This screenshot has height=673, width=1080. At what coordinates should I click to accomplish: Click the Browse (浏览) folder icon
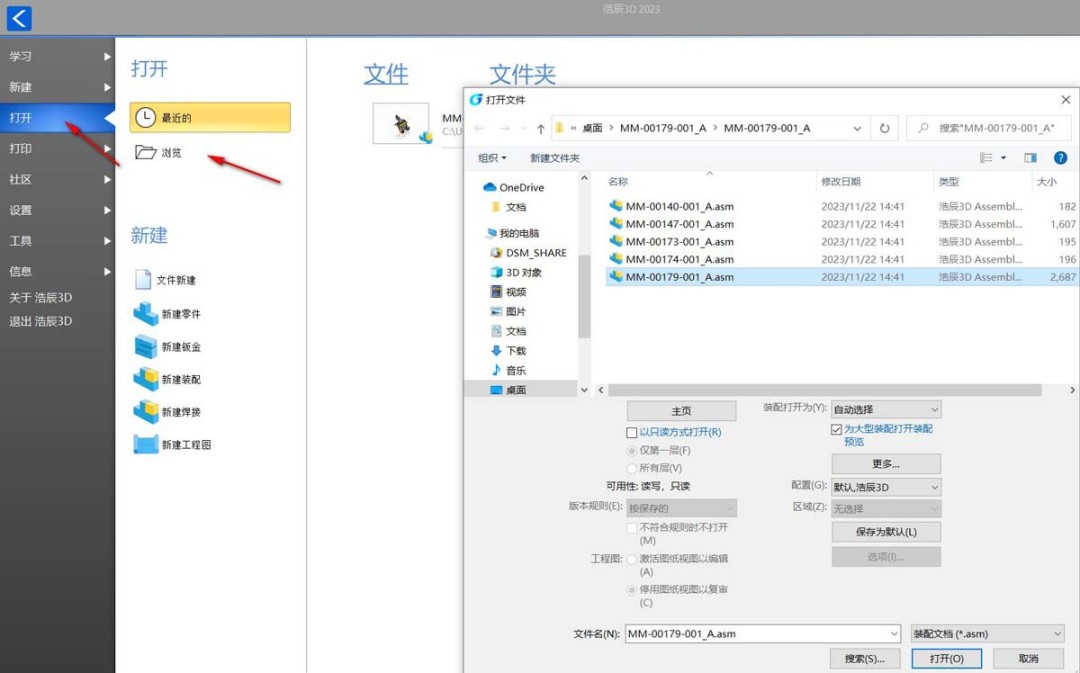tap(146, 153)
